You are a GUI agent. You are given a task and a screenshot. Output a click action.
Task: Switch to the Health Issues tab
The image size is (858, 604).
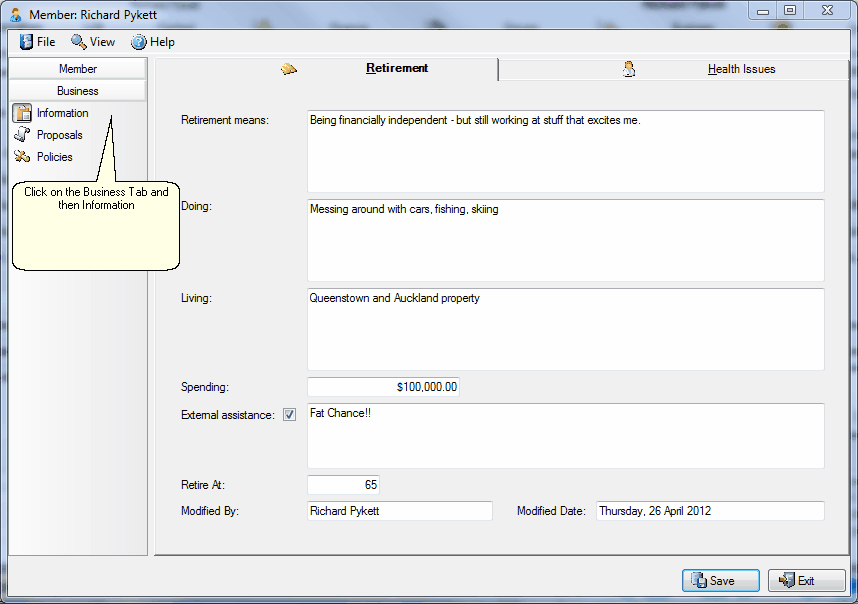[x=674, y=69]
